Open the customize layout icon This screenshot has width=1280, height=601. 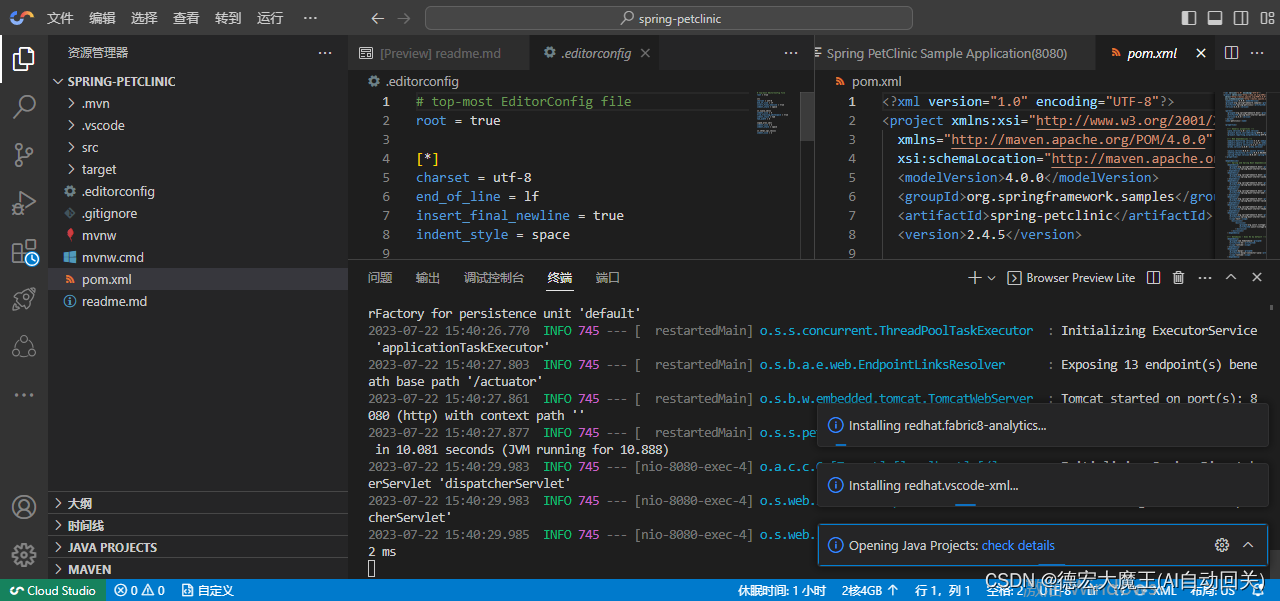coord(1266,18)
